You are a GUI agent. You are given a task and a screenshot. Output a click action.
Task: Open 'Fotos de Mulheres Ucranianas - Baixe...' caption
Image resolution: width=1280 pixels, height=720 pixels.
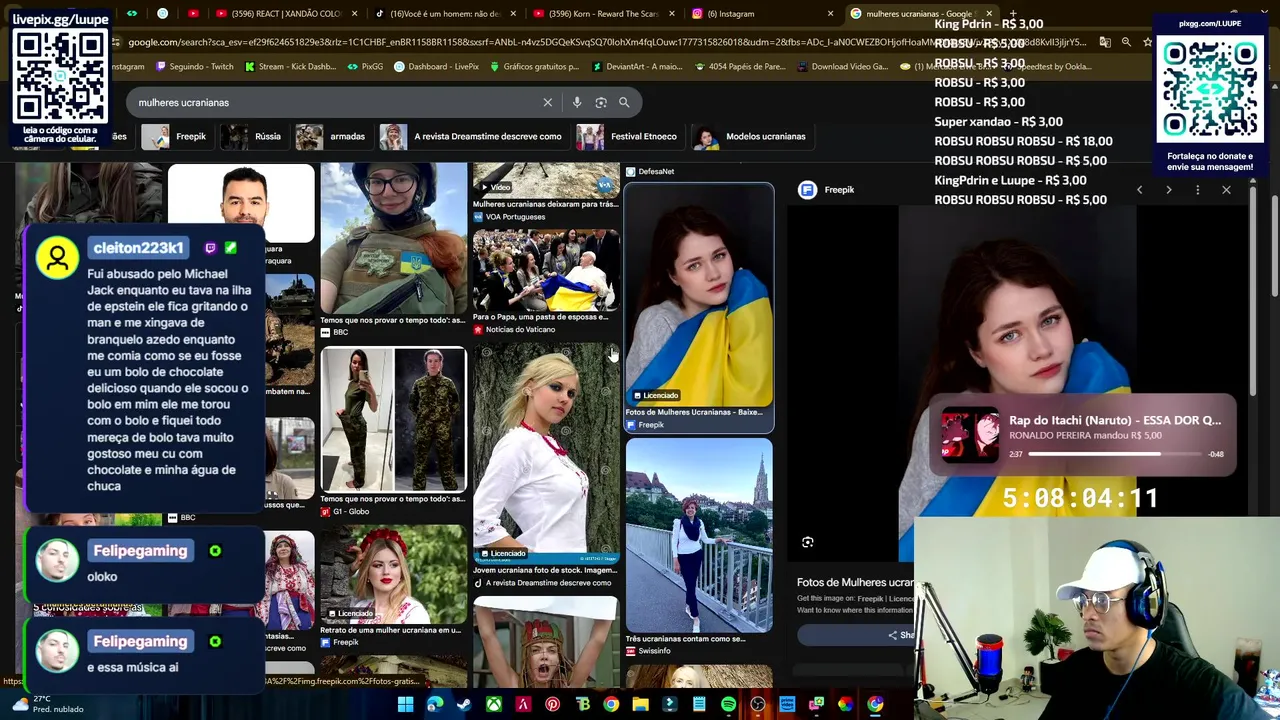point(694,412)
